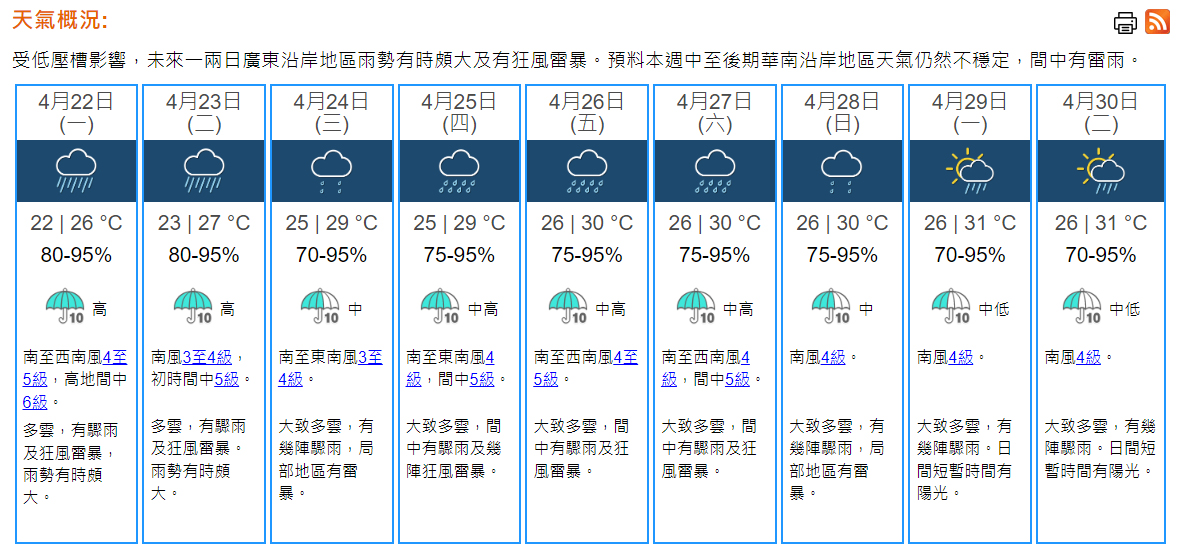Click April 29 sunny intervals showers icon

click(969, 170)
